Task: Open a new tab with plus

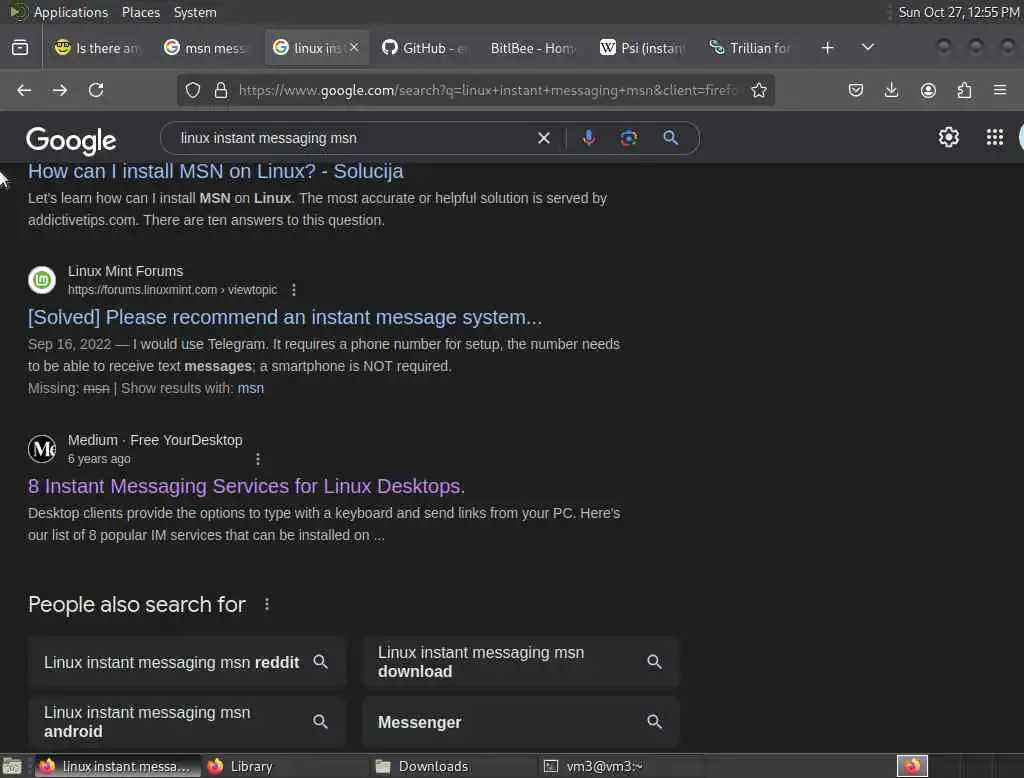Action: pos(827,48)
